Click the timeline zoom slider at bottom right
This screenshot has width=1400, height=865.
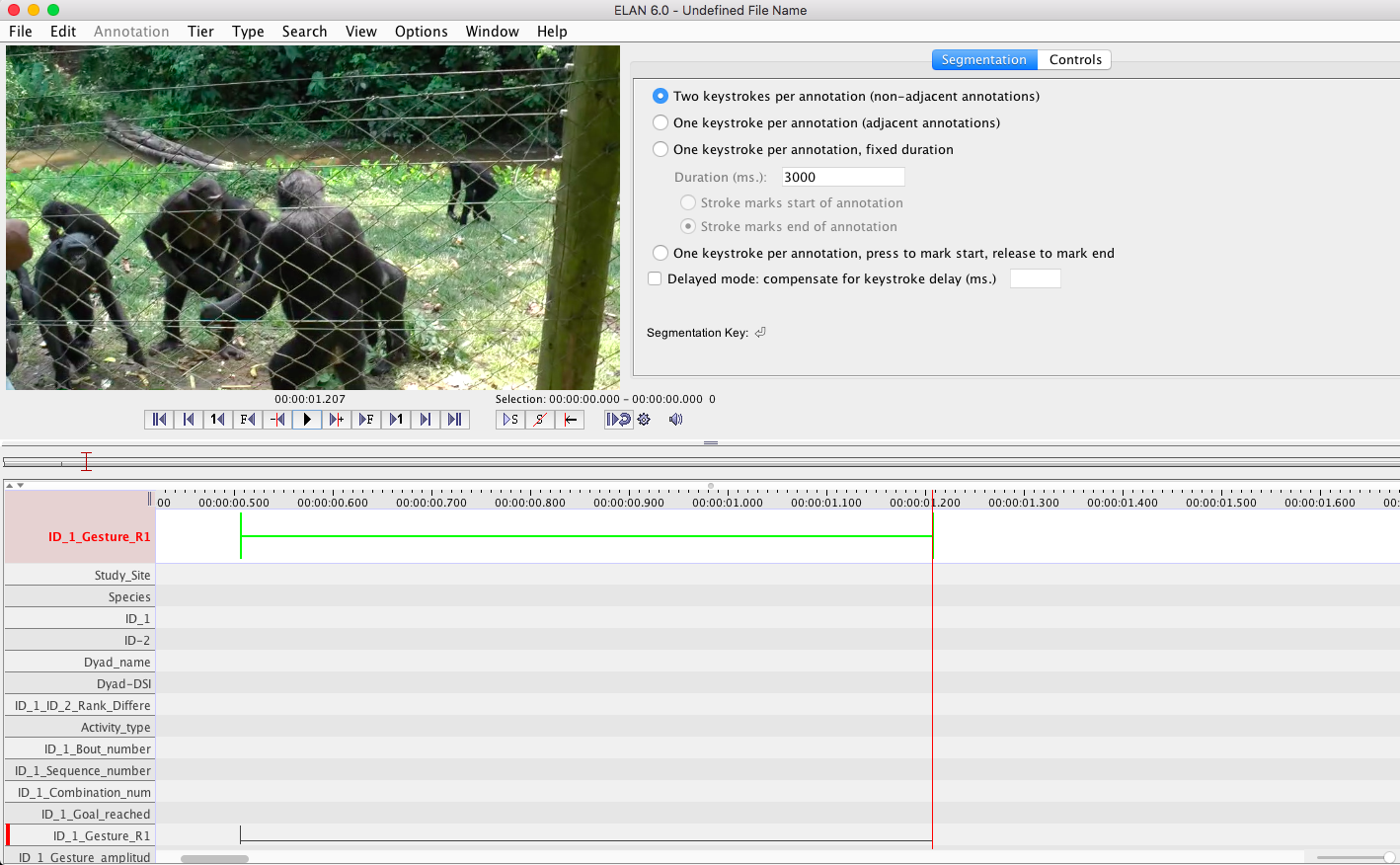(1387, 858)
